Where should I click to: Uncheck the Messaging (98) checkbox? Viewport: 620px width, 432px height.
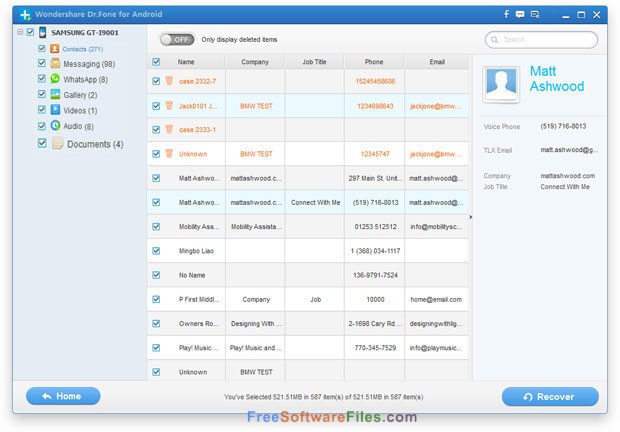pyautogui.click(x=42, y=63)
